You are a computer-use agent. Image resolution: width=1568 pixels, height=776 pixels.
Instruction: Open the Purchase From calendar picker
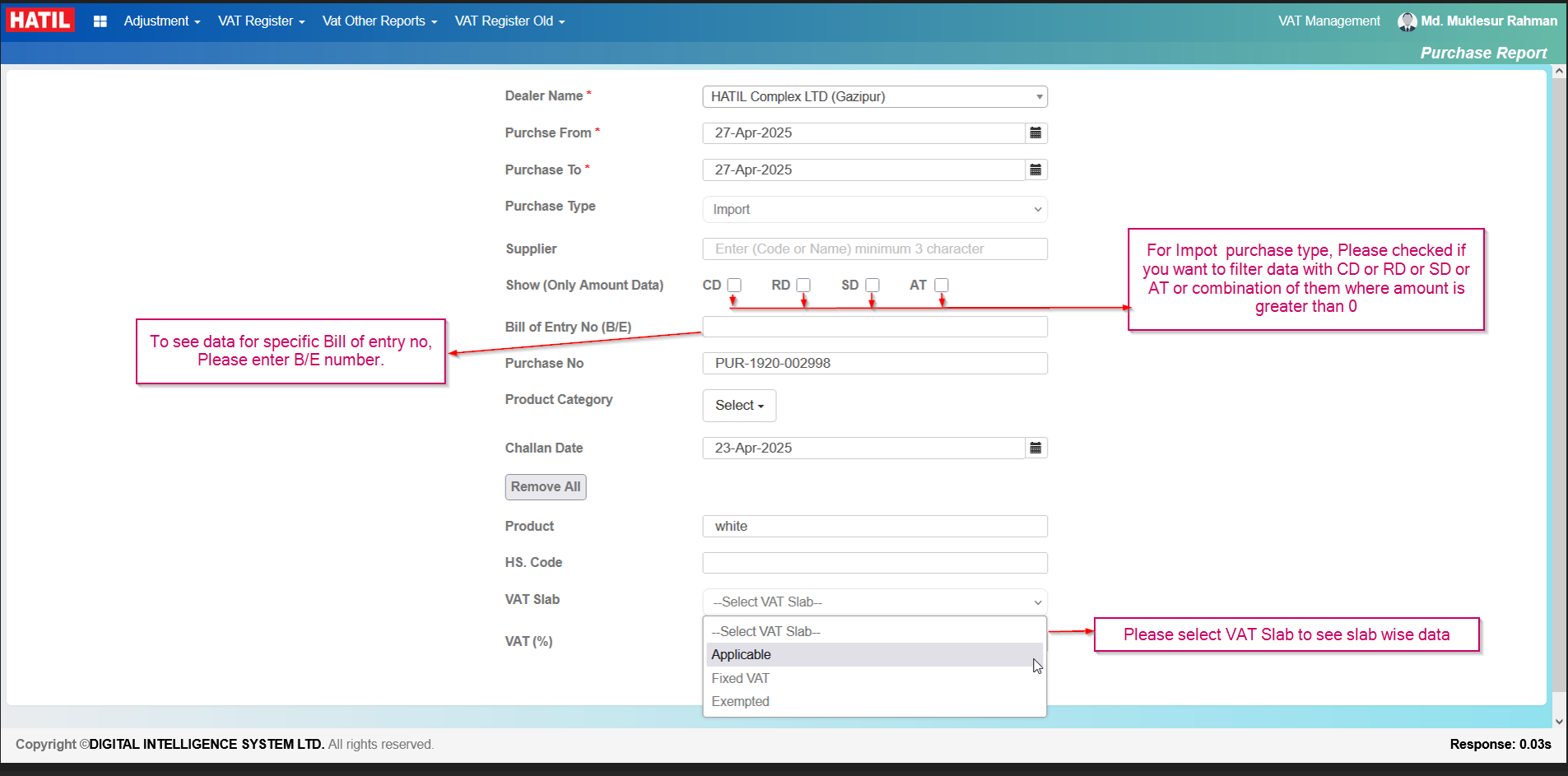click(1035, 132)
